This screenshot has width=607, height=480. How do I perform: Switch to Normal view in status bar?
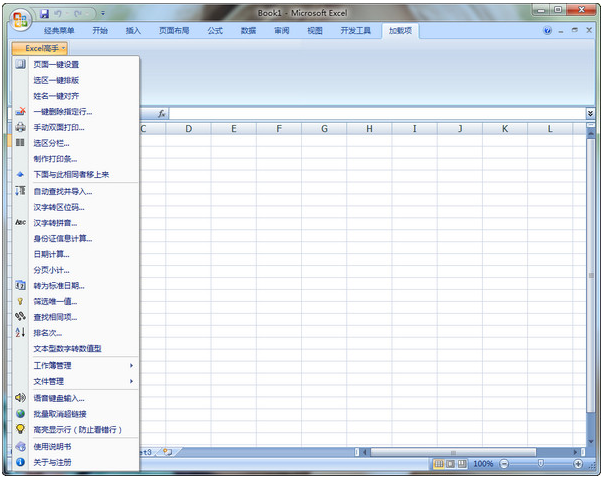click(x=439, y=463)
